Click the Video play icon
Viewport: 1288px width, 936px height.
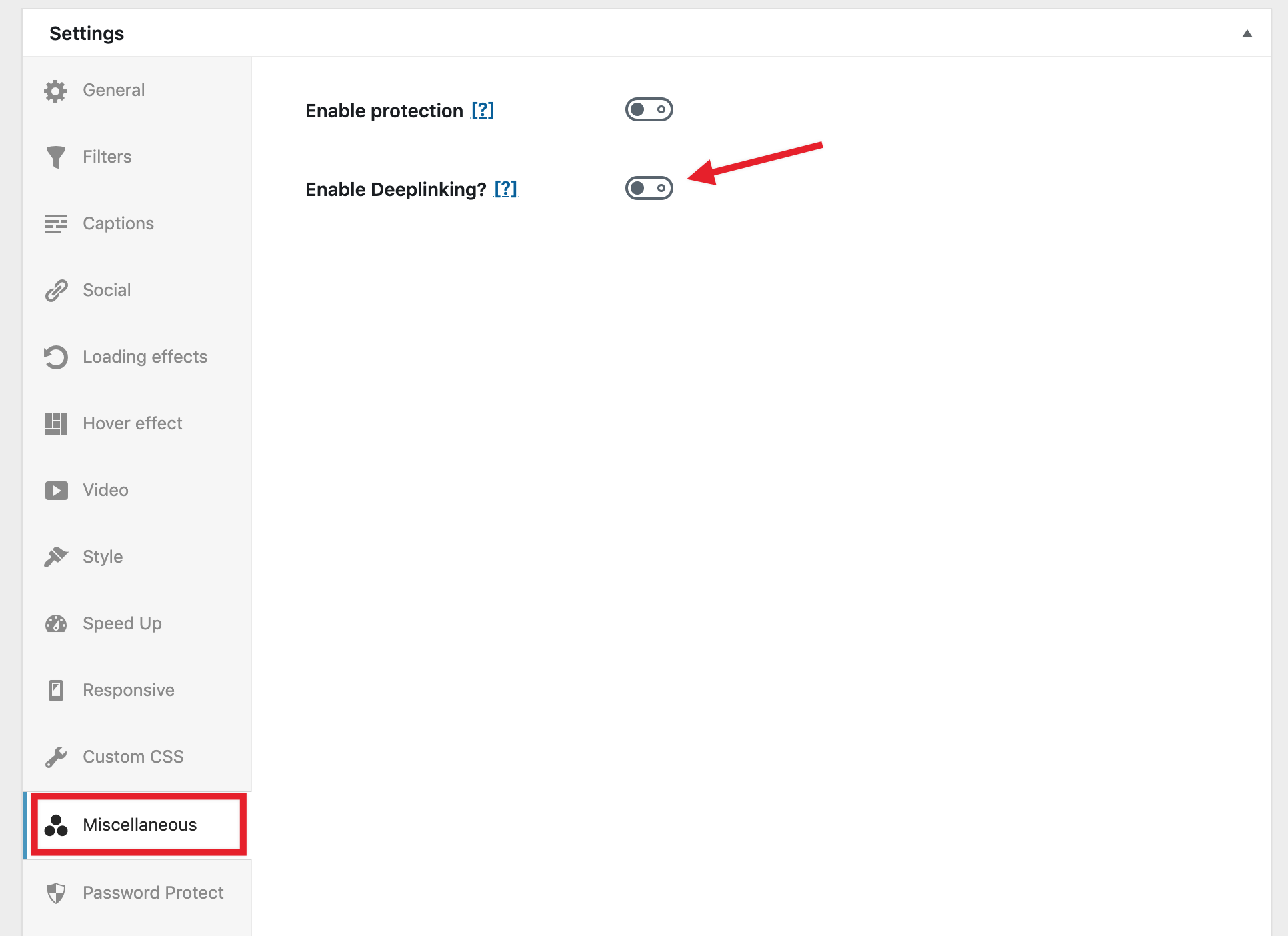tap(55, 491)
